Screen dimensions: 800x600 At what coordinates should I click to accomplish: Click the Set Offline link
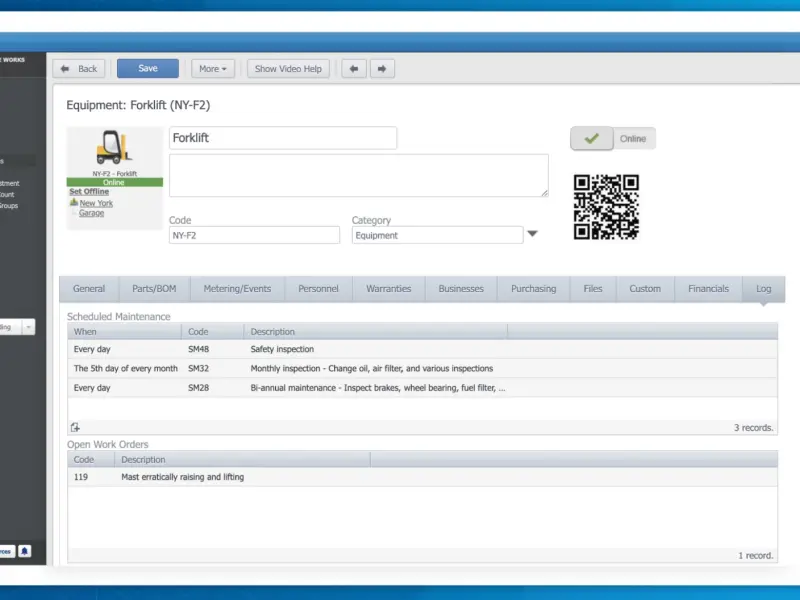89,191
